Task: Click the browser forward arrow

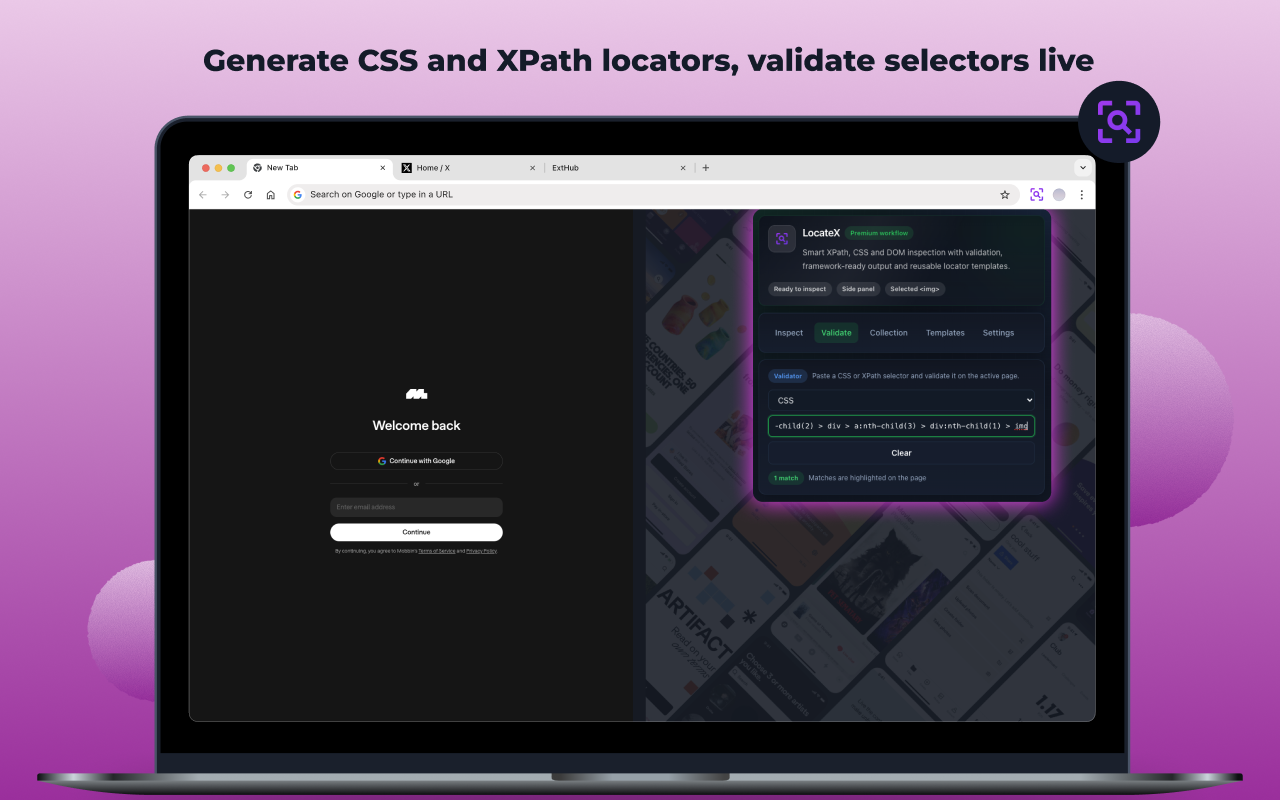Action: coord(225,195)
